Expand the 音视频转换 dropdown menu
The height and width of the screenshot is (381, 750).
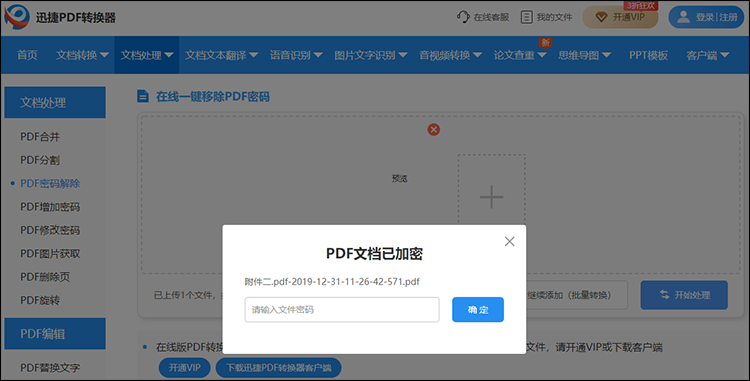click(x=477, y=55)
